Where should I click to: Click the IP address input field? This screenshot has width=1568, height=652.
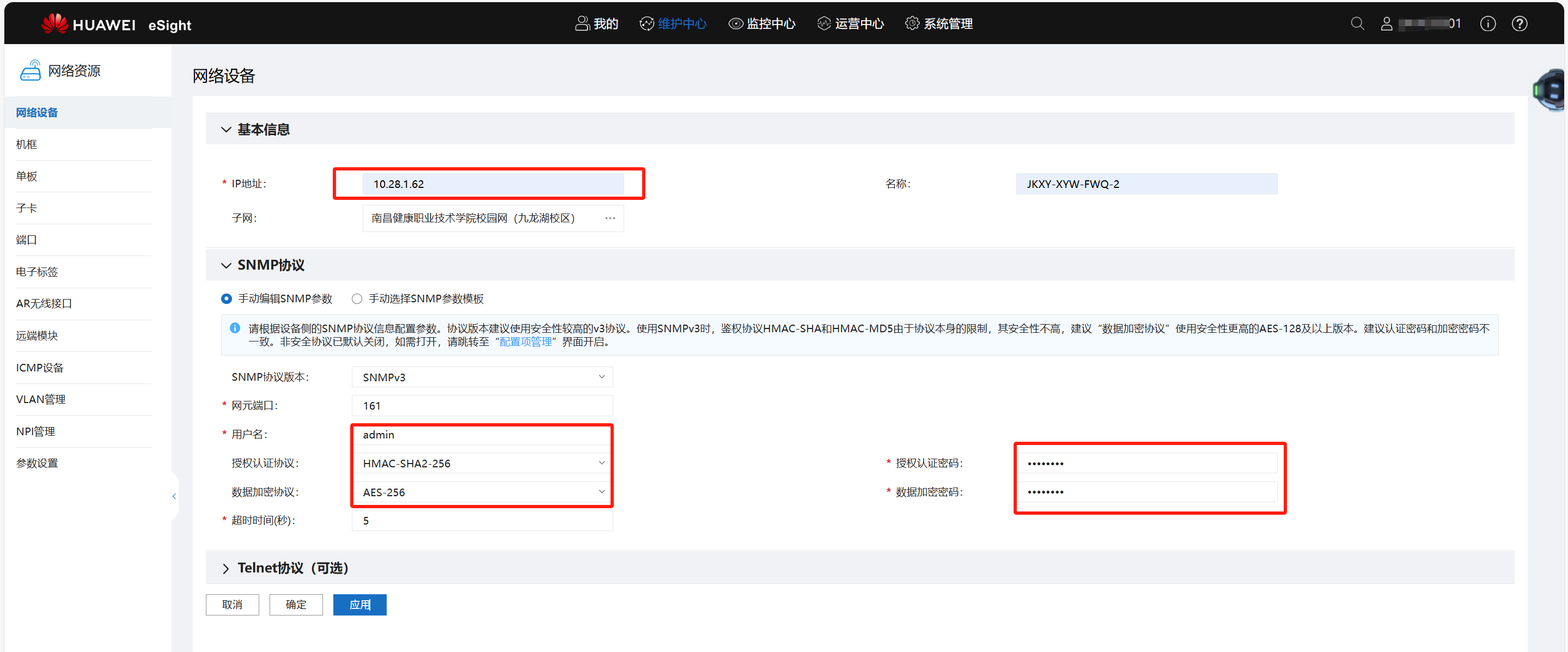(492, 184)
